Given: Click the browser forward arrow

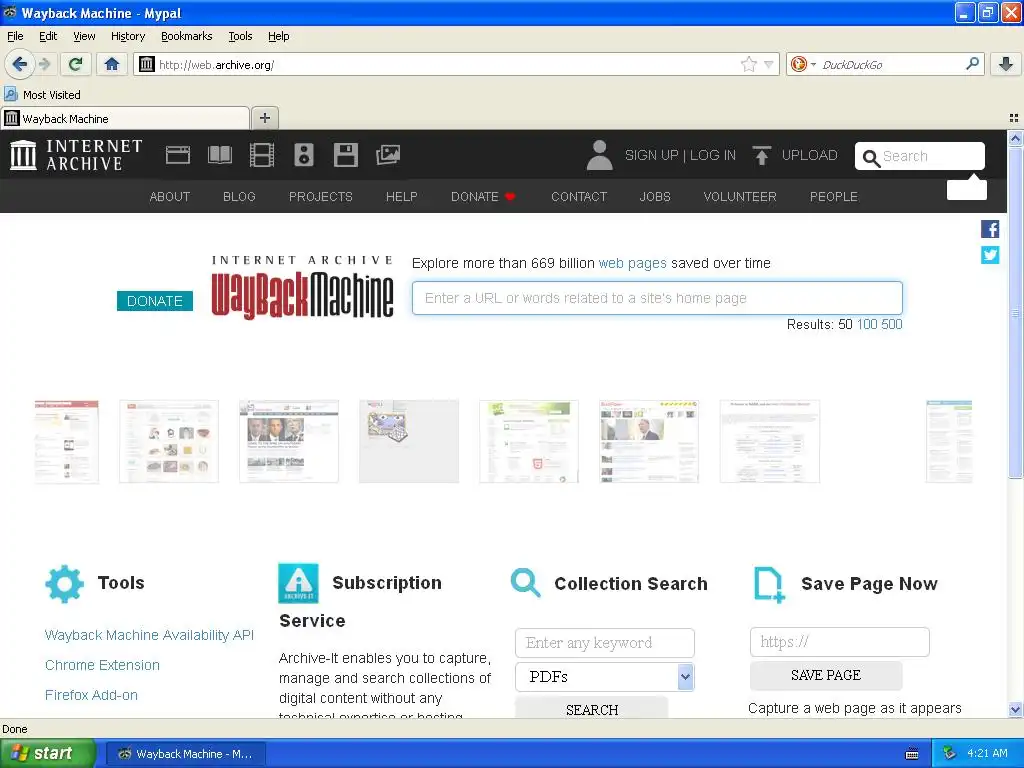Looking at the screenshot, I should pyautogui.click(x=44, y=64).
